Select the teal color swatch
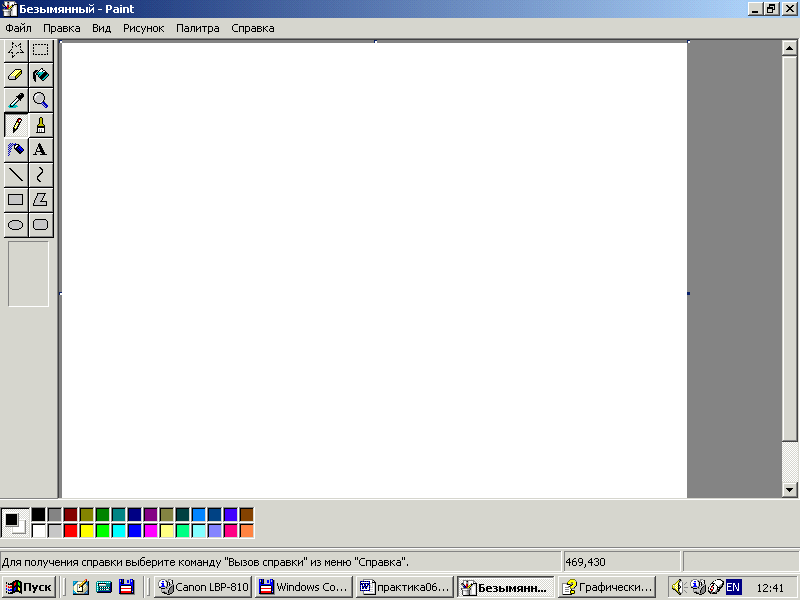 119,514
